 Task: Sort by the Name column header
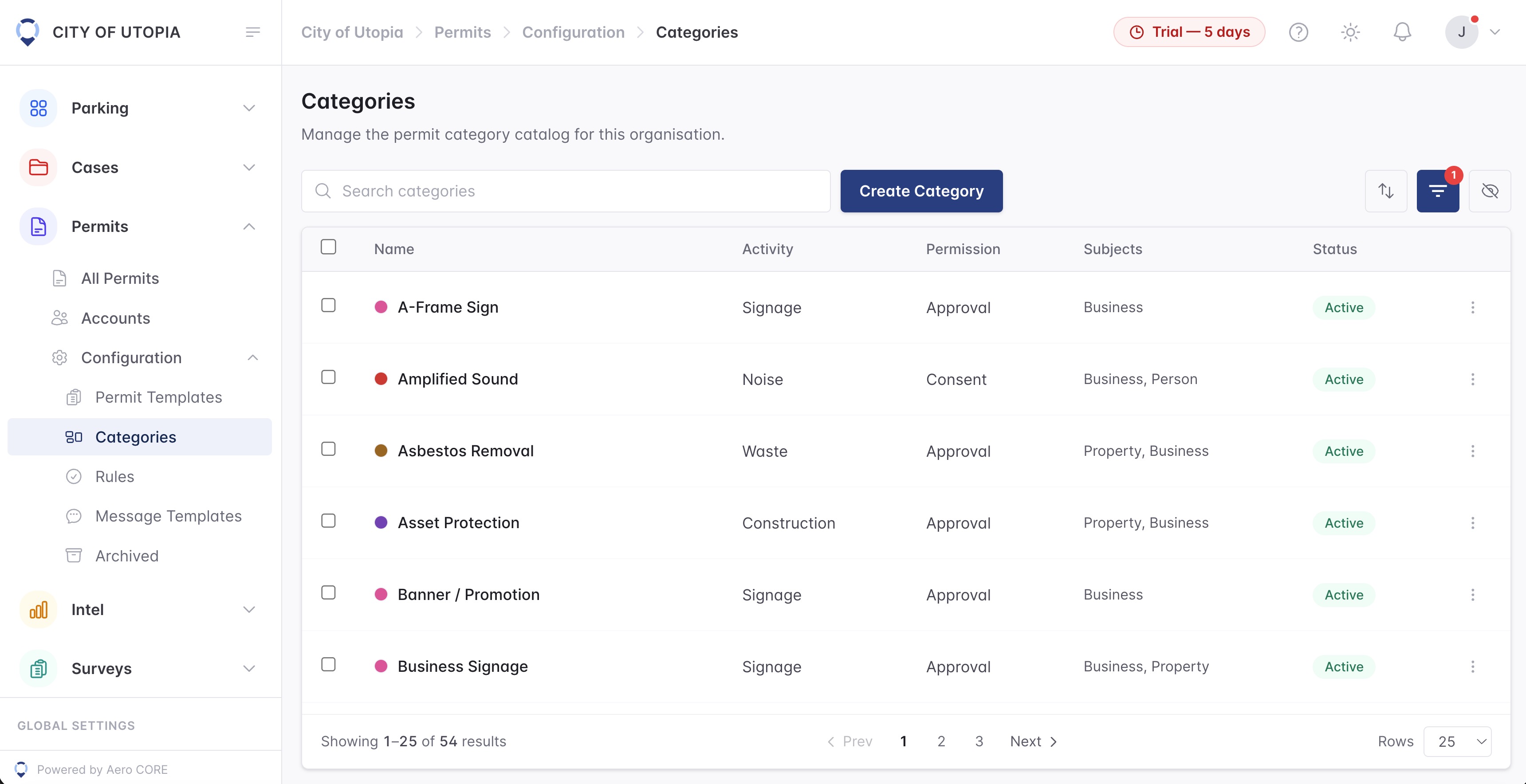coord(394,249)
